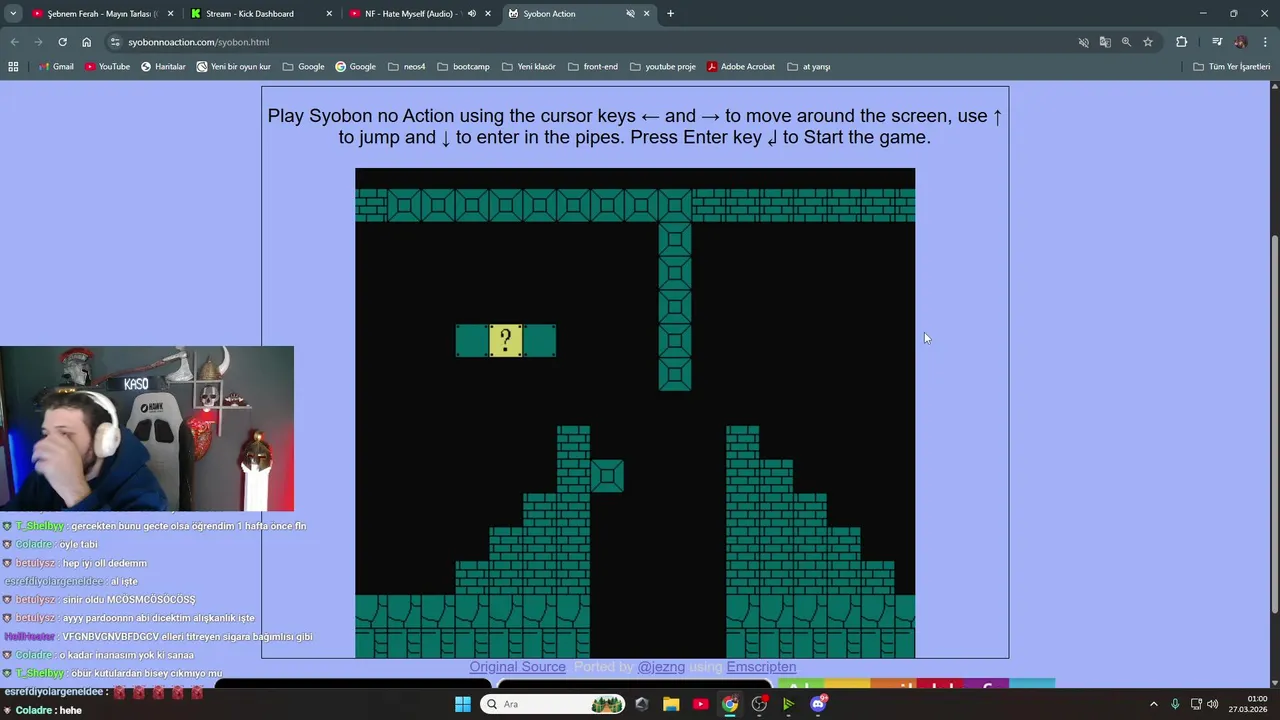Click the yellow question mark block in game
Screen dimensions: 1280x720
[x=506, y=340]
